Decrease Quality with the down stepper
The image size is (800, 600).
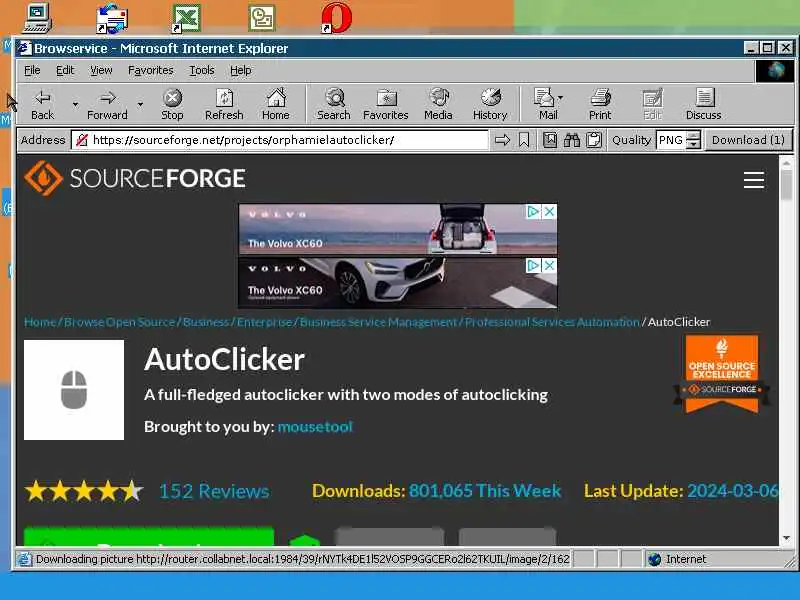[693, 144]
